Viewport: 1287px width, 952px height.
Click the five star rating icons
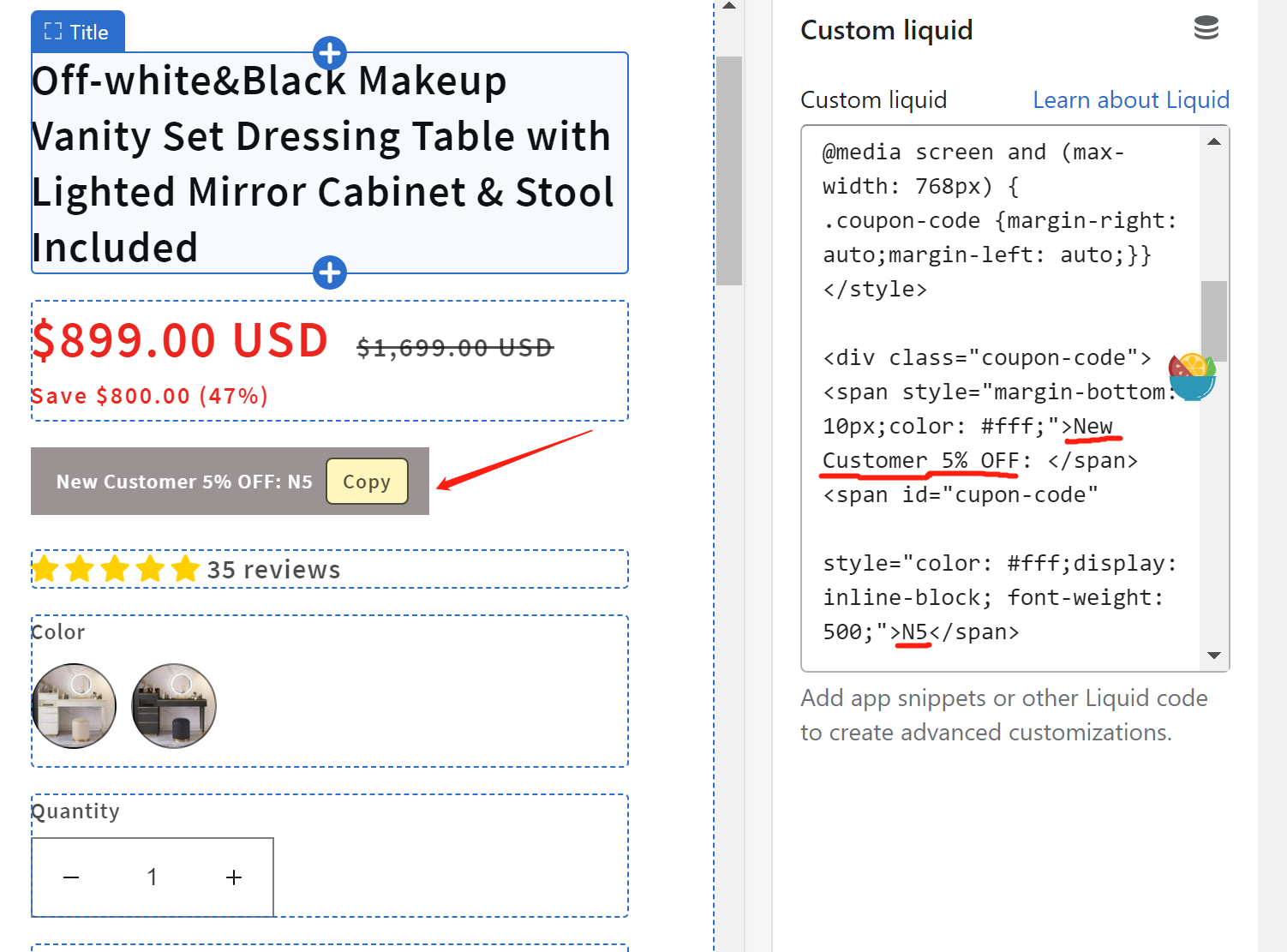coord(116,569)
